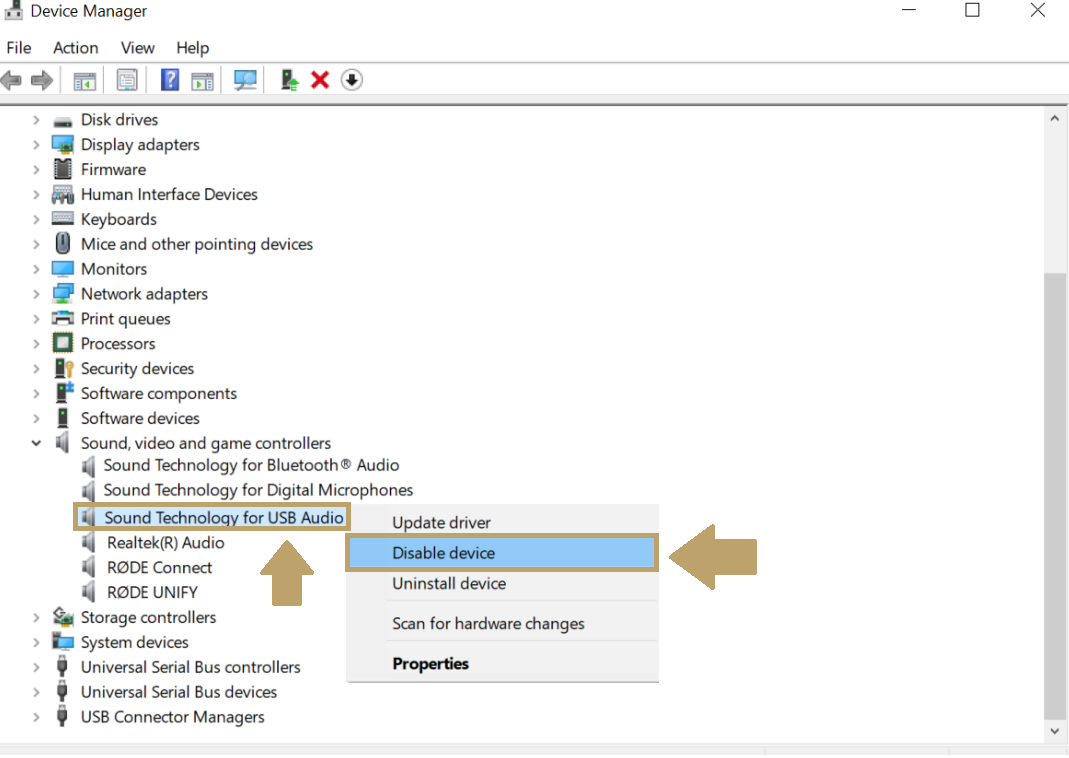Expand the Disk drives category
This screenshot has height=758, width=1069.
[36, 119]
